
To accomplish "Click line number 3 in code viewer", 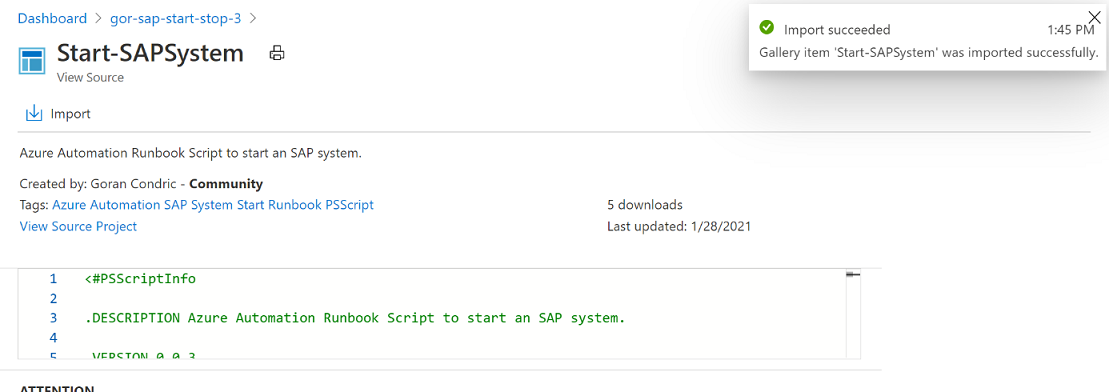I will (x=53, y=318).
